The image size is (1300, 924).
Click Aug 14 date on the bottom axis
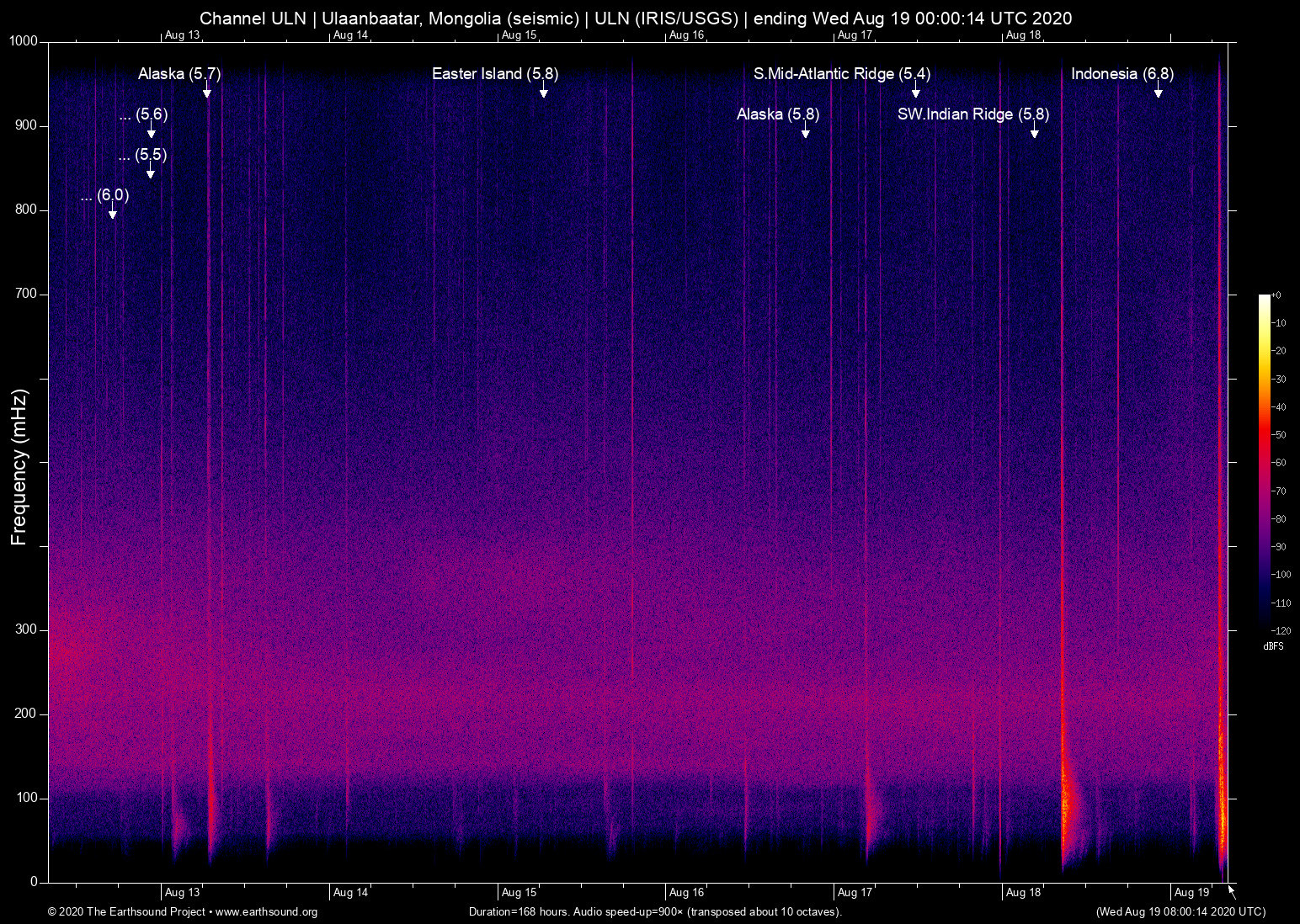pos(350,893)
